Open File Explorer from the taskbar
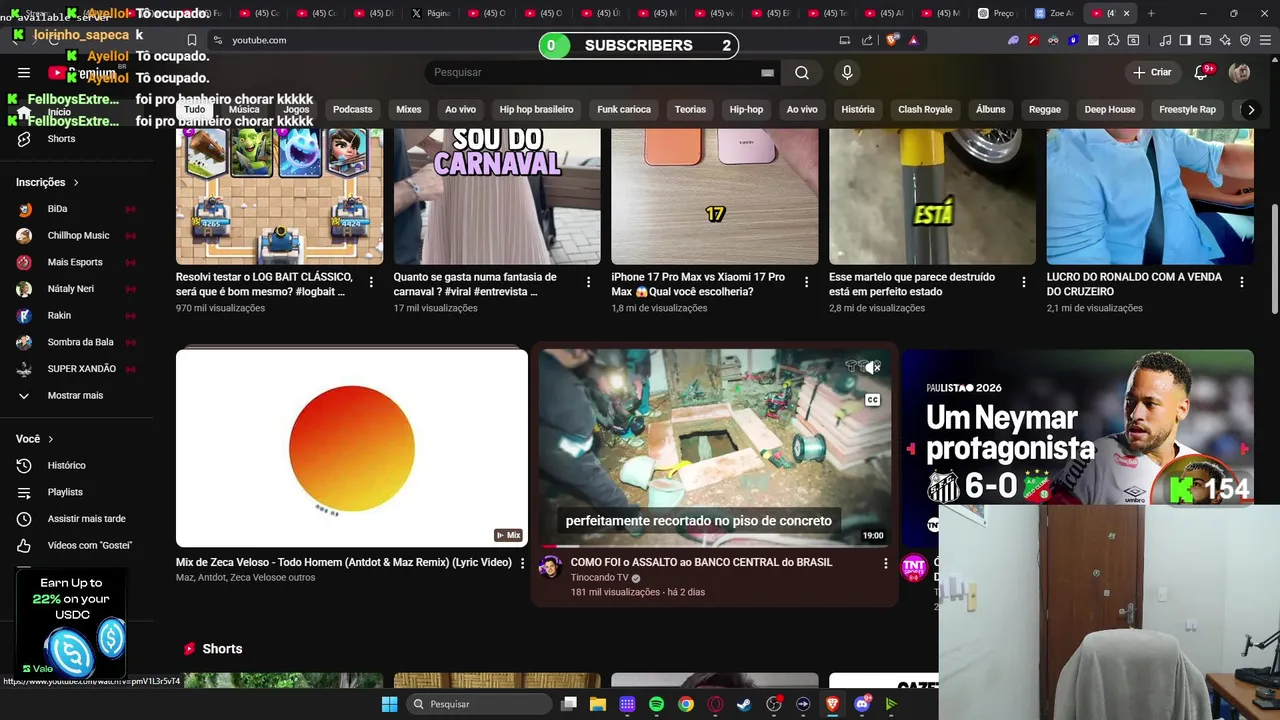Screen dimensions: 1280x720 pos(597,704)
